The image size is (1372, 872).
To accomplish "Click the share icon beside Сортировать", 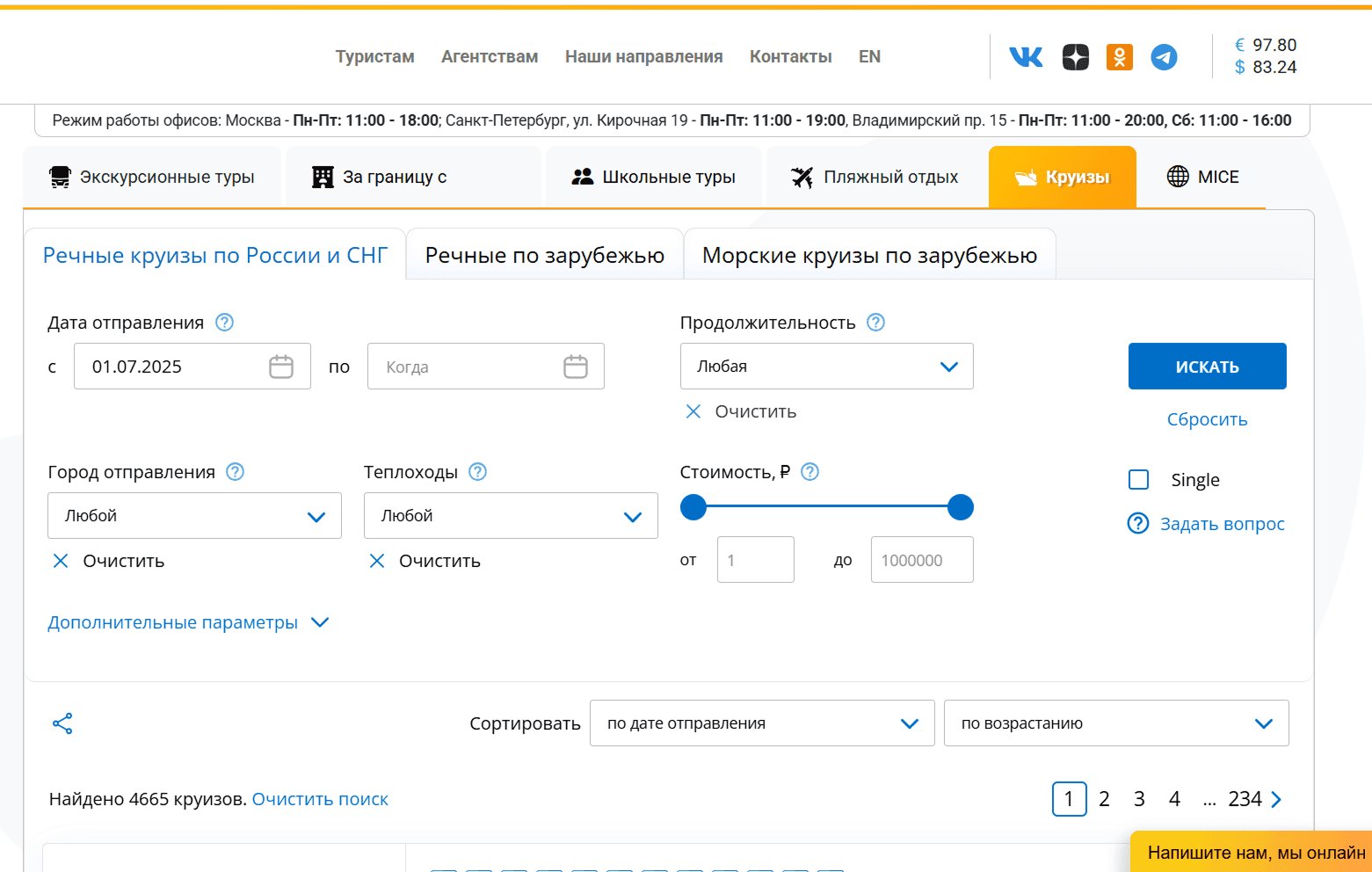I will [x=62, y=723].
